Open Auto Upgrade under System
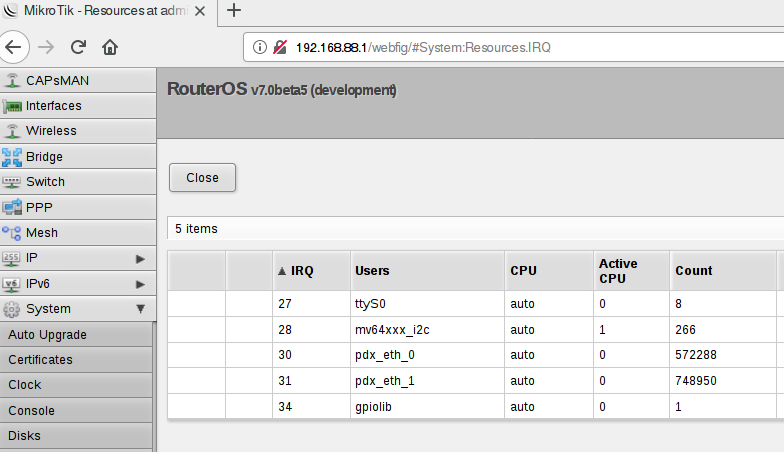The width and height of the screenshot is (784, 452). (x=76, y=334)
